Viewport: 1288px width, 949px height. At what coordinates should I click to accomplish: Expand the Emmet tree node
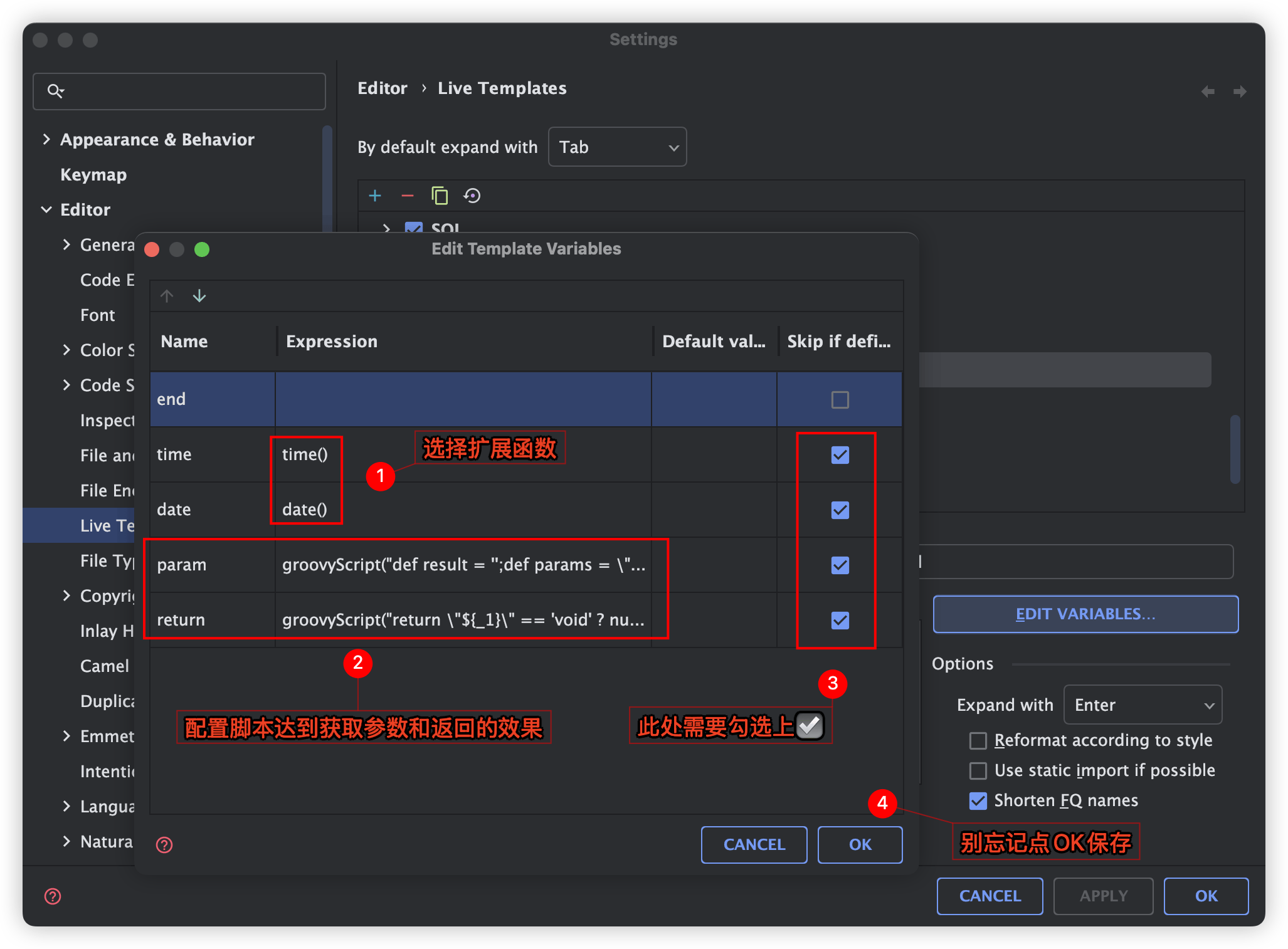point(66,736)
